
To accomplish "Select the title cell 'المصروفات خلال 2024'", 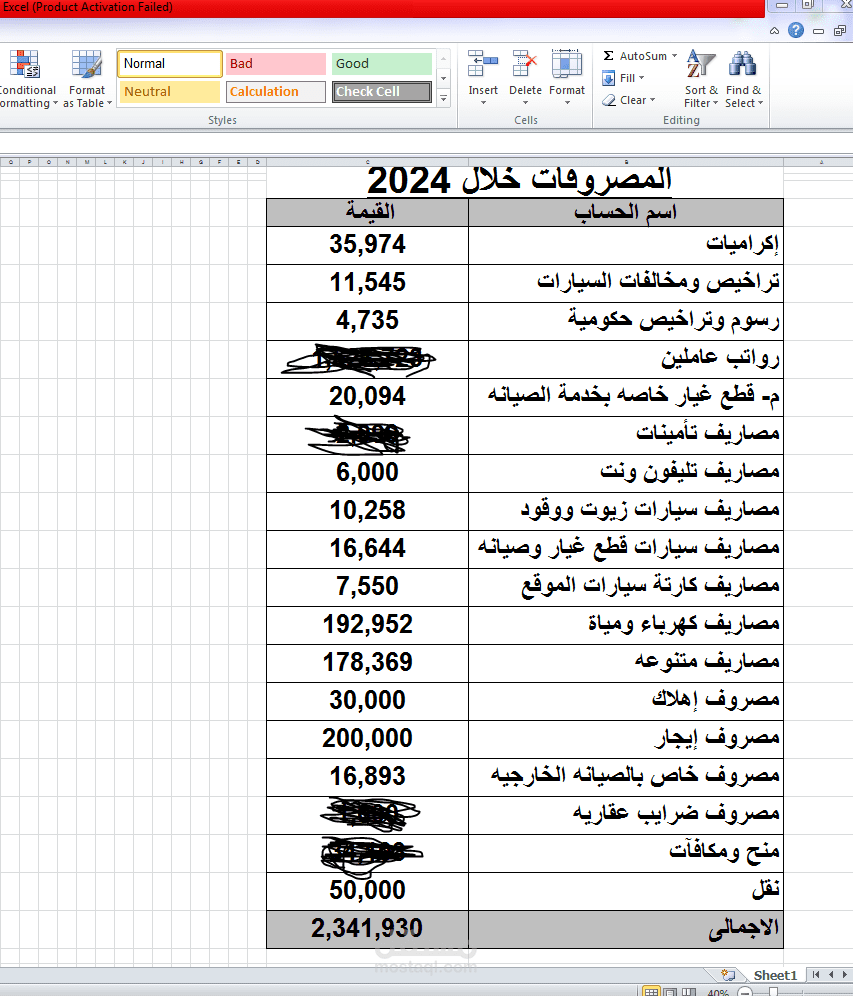I will [519, 181].
